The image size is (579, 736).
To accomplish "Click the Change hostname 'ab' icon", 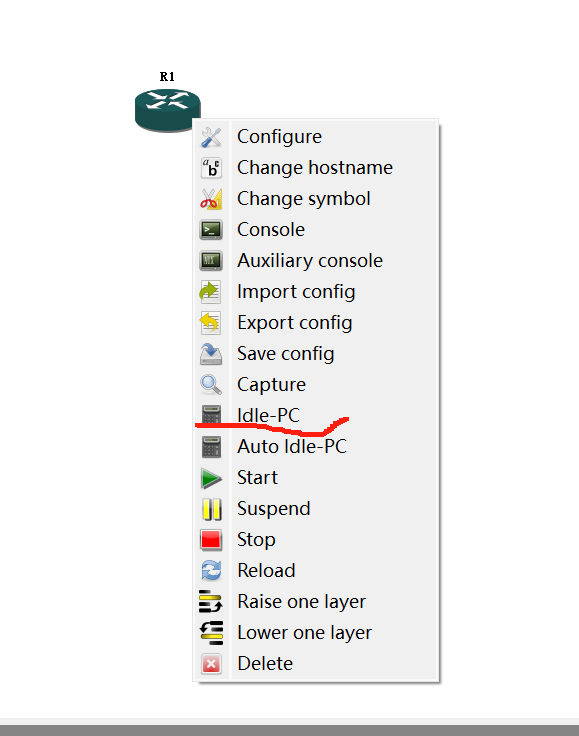I will pyautogui.click(x=211, y=168).
